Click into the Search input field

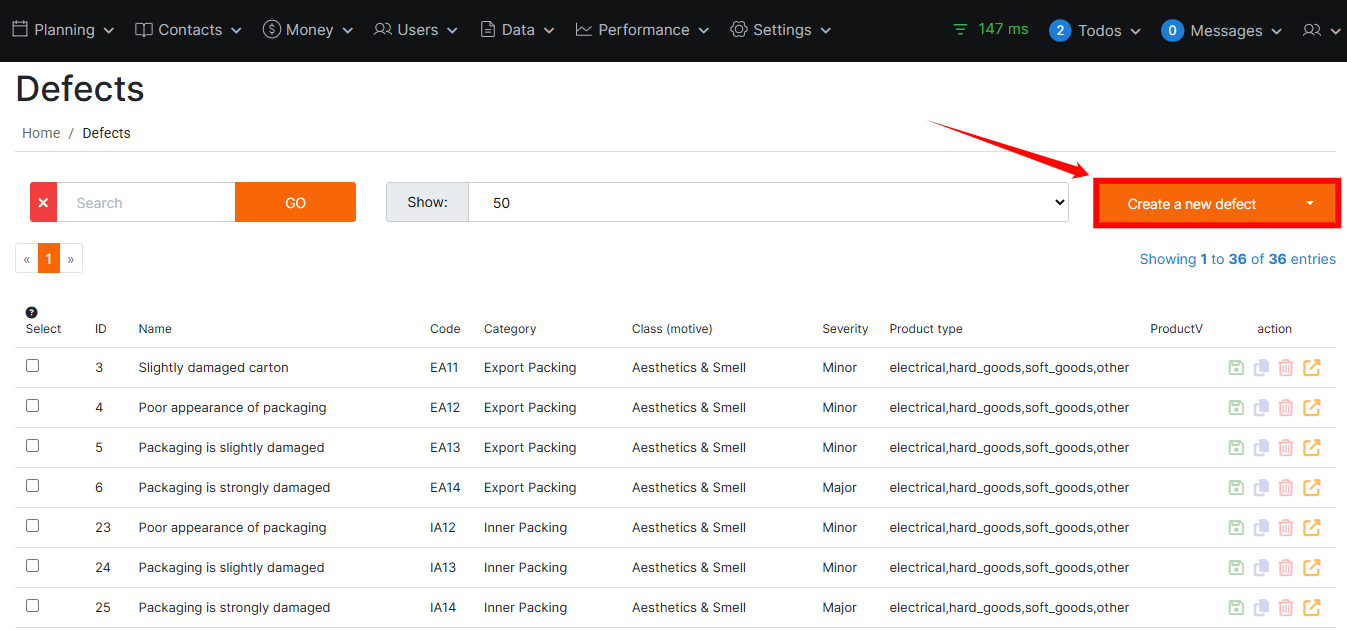(146, 202)
